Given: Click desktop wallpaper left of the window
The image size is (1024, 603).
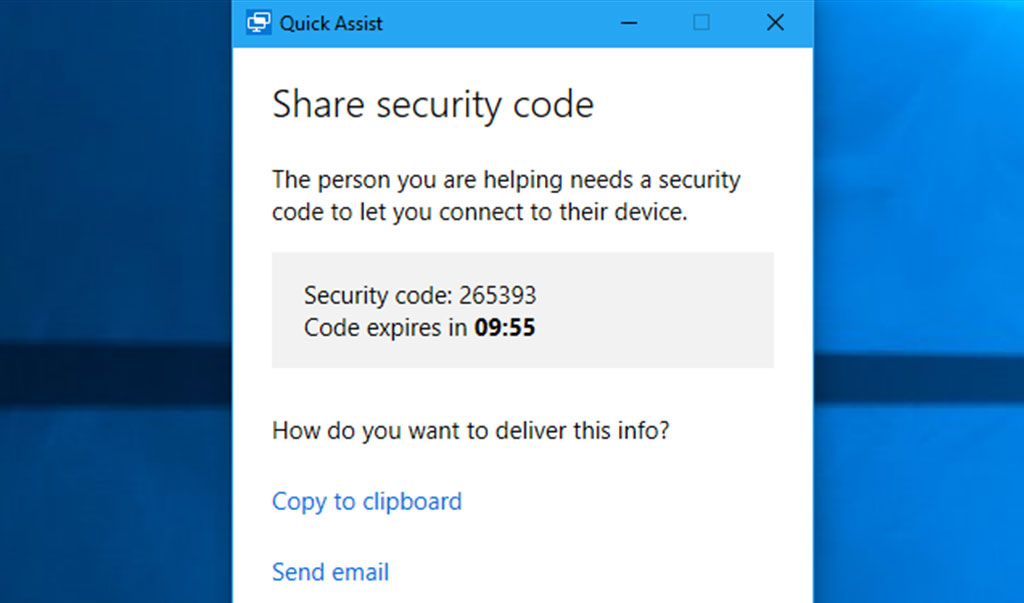Looking at the screenshot, I should pos(110,250).
